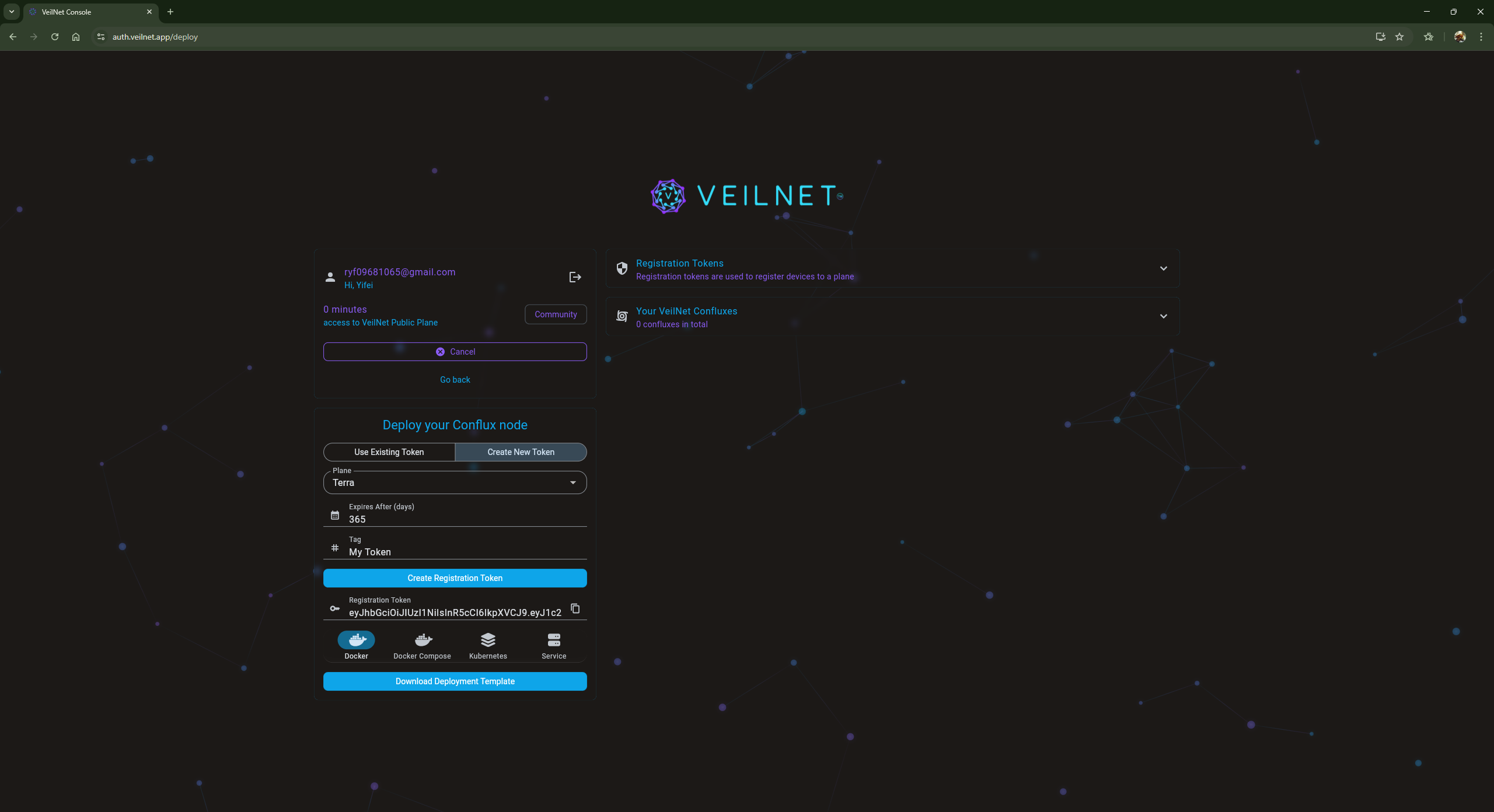
Task: Click the key icon next to Registration Token field
Action: tap(334, 608)
